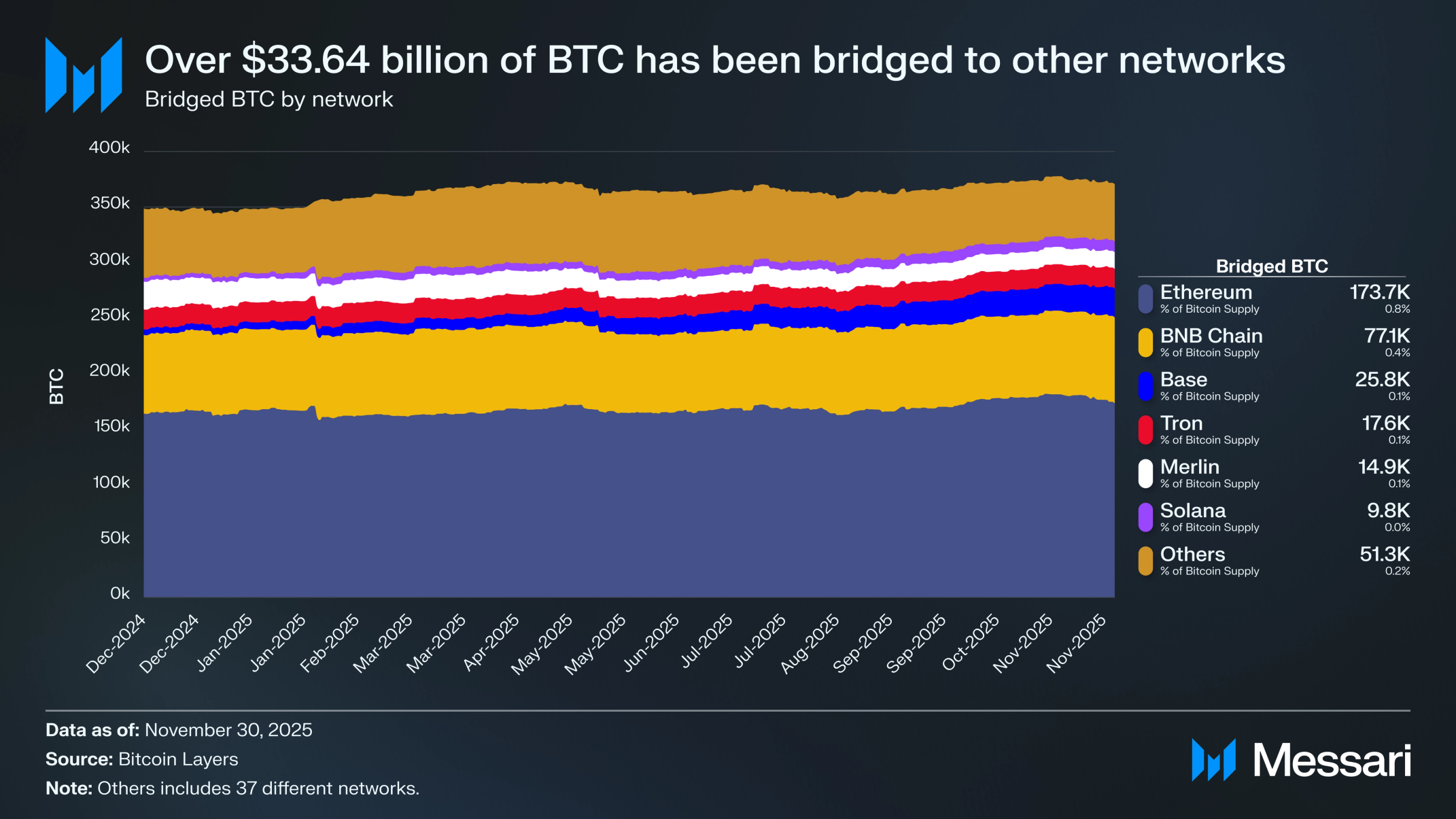1456x819 pixels.
Task: Select the BNB Chain legend label
Action: (x=1211, y=336)
